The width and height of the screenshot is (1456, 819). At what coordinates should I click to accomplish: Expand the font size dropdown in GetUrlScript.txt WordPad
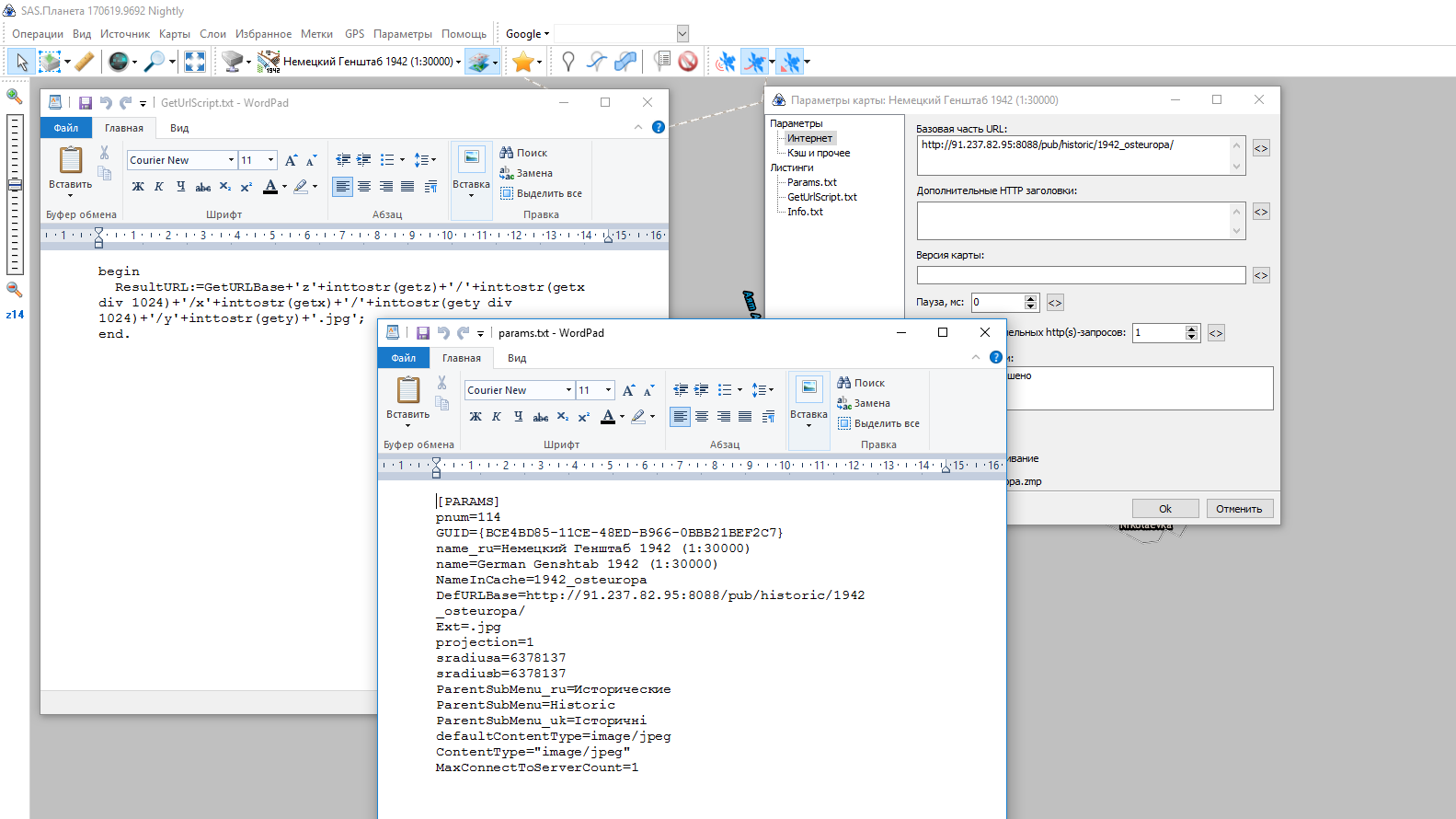coord(270,160)
